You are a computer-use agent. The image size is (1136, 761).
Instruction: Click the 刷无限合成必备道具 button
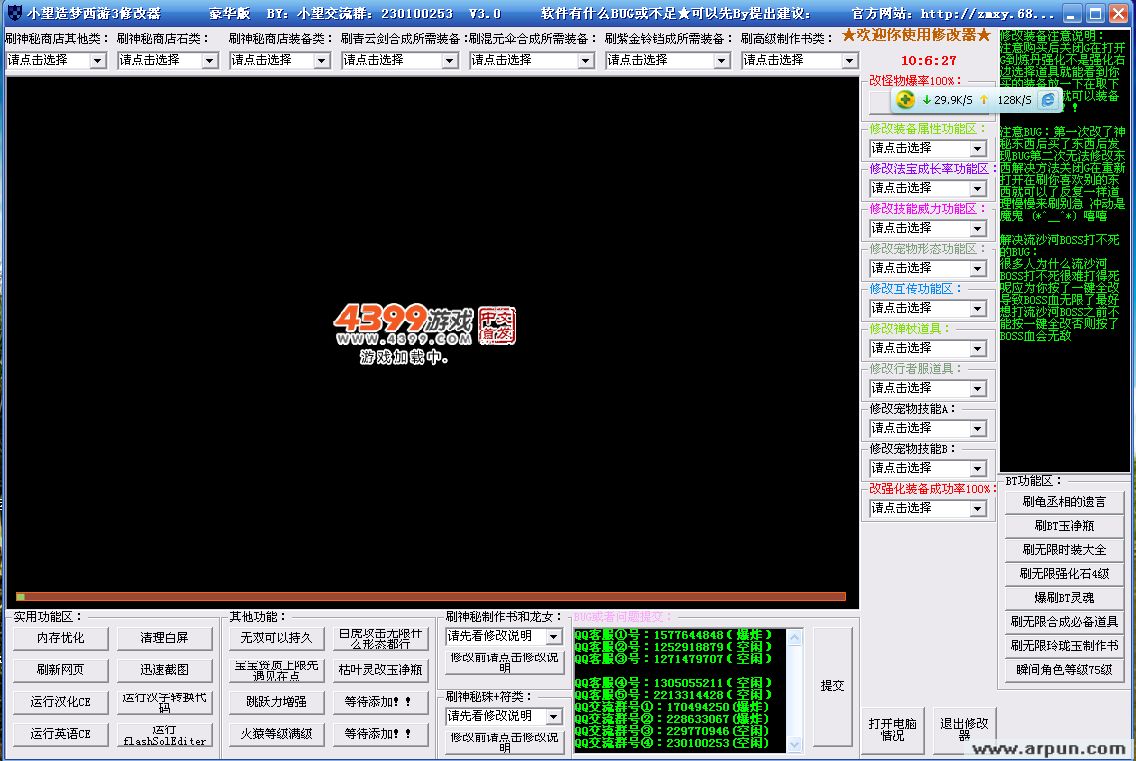pyautogui.click(x=1064, y=622)
